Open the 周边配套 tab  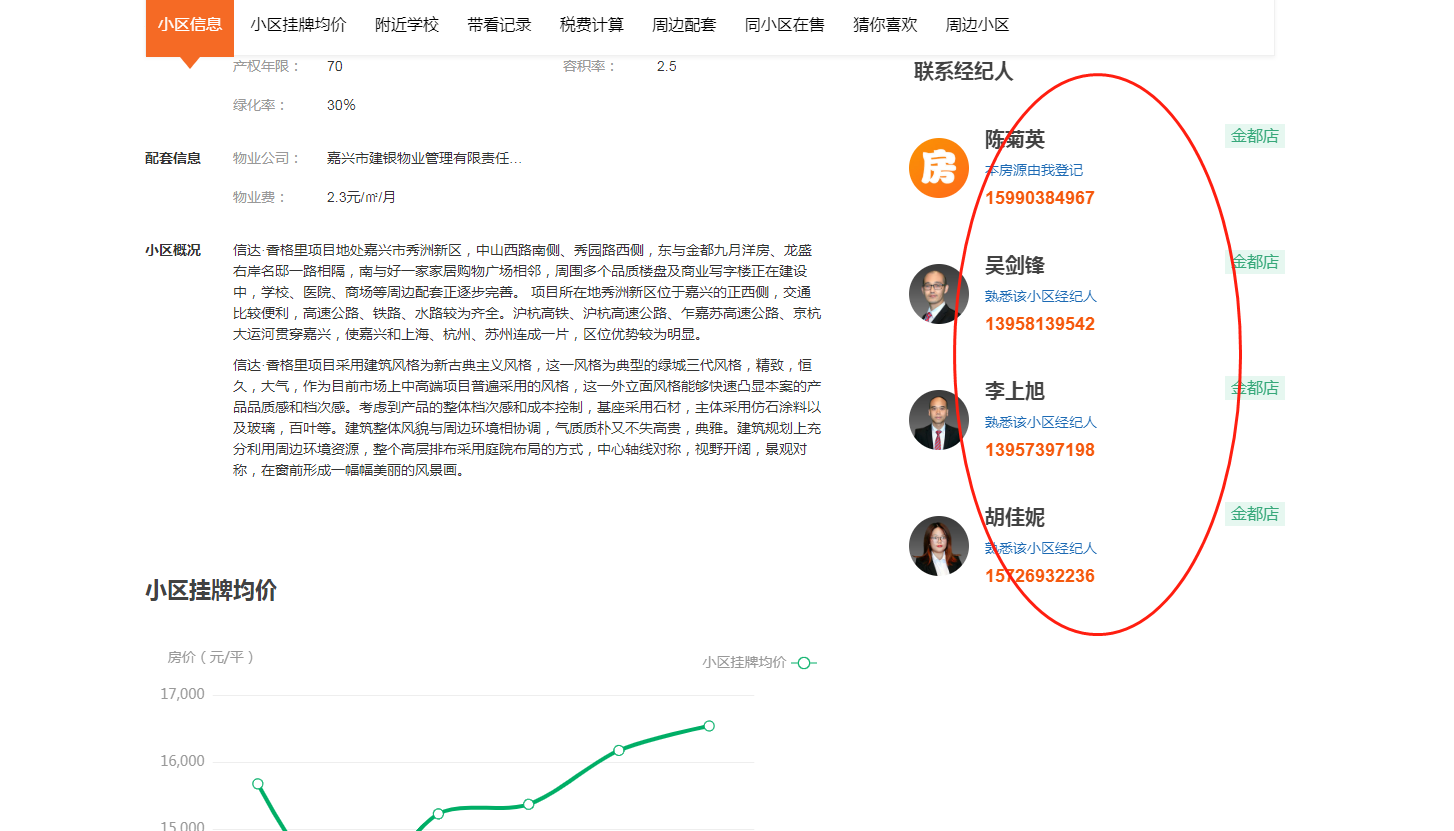point(684,25)
